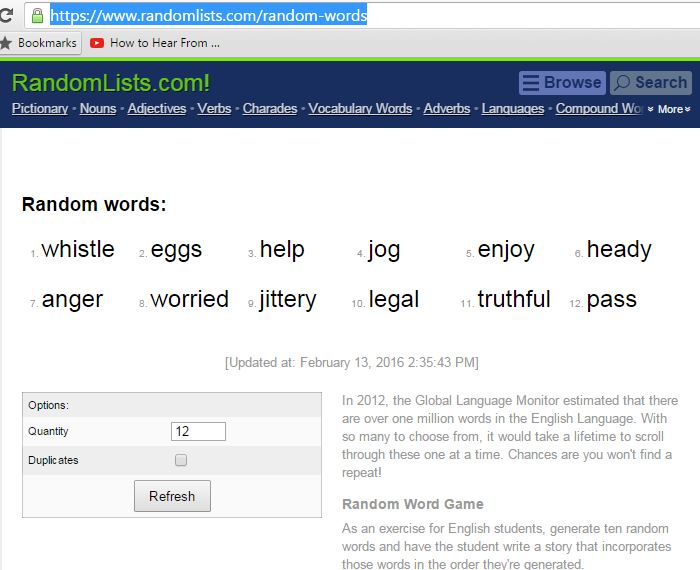700x570 pixels.
Task: Go to the Nouns list
Action: (x=98, y=108)
